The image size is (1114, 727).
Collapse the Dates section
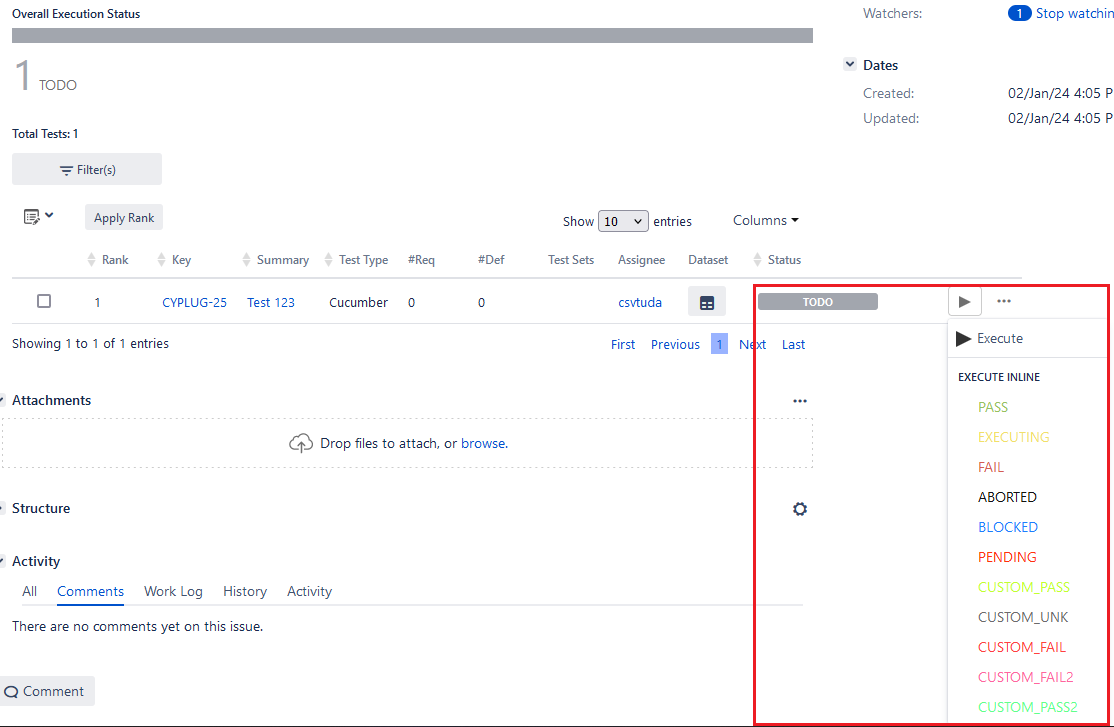coord(850,65)
